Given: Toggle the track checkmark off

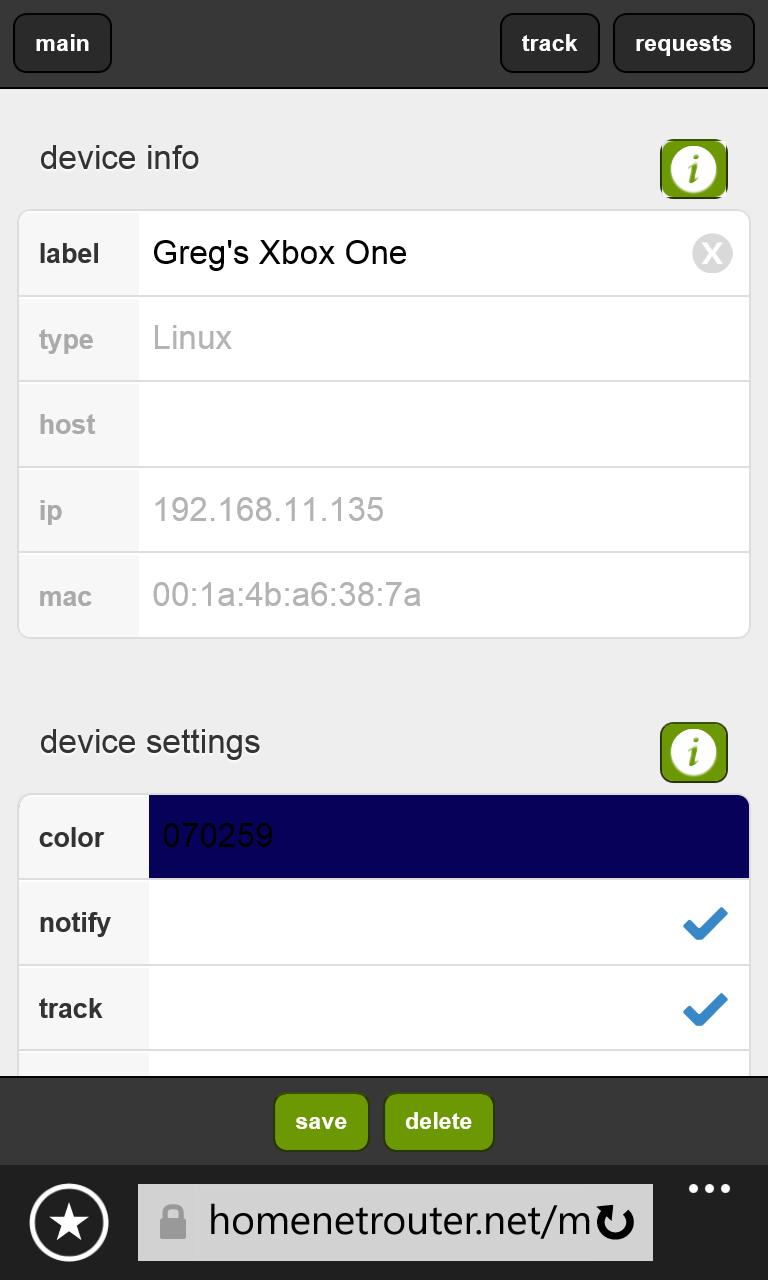Looking at the screenshot, I should [705, 1009].
